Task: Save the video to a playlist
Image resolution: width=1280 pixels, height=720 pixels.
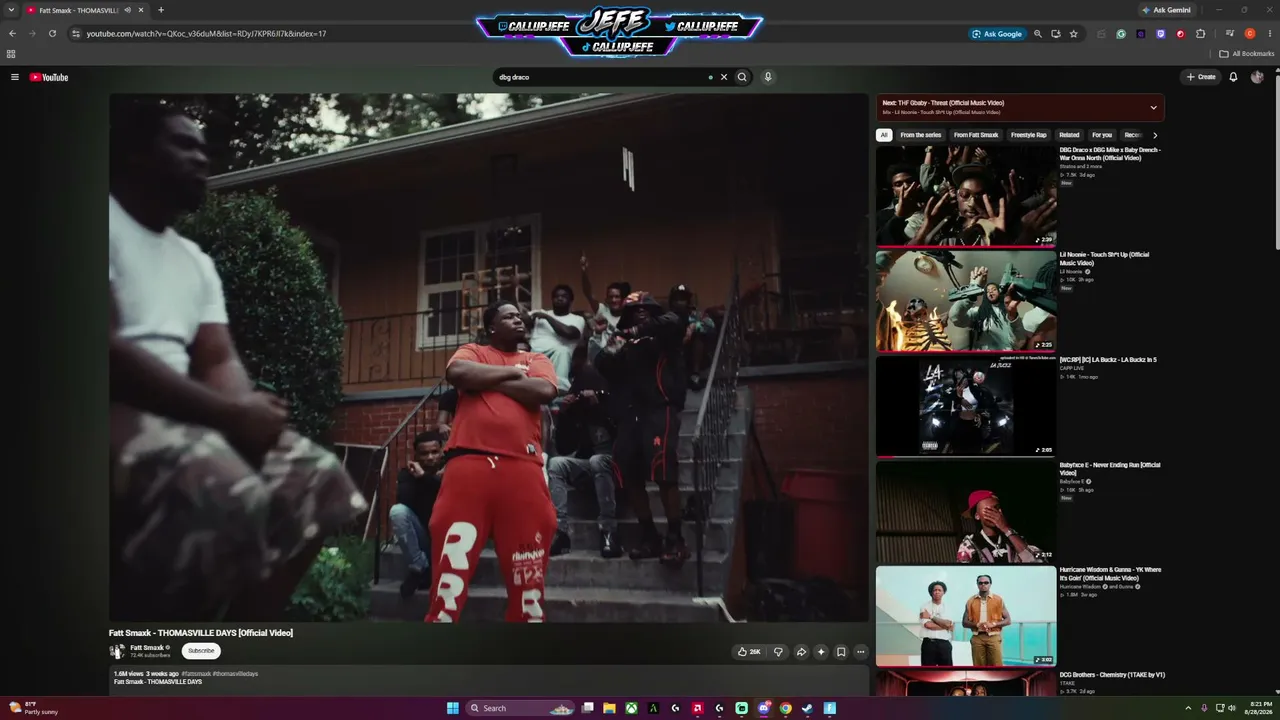Action: pyautogui.click(x=841, y=652)
